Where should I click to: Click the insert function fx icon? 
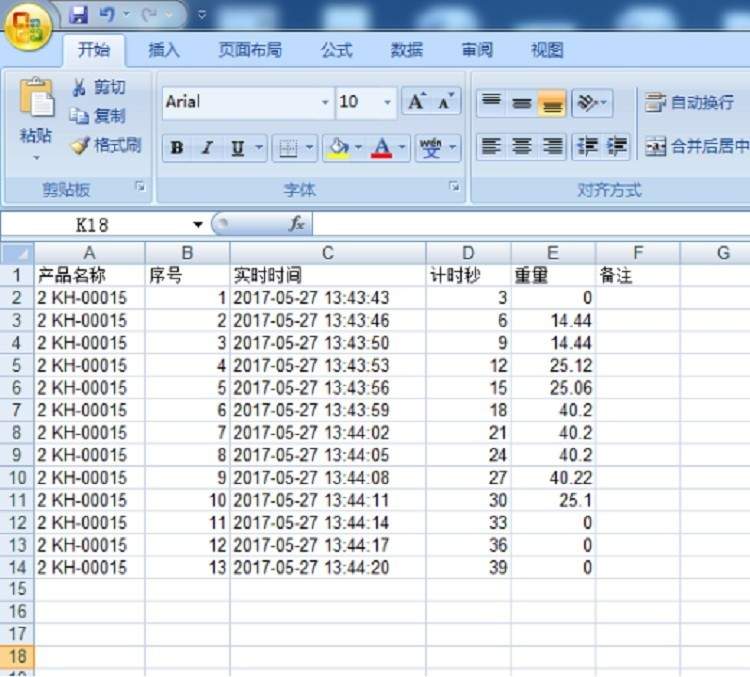click(296, 224)
